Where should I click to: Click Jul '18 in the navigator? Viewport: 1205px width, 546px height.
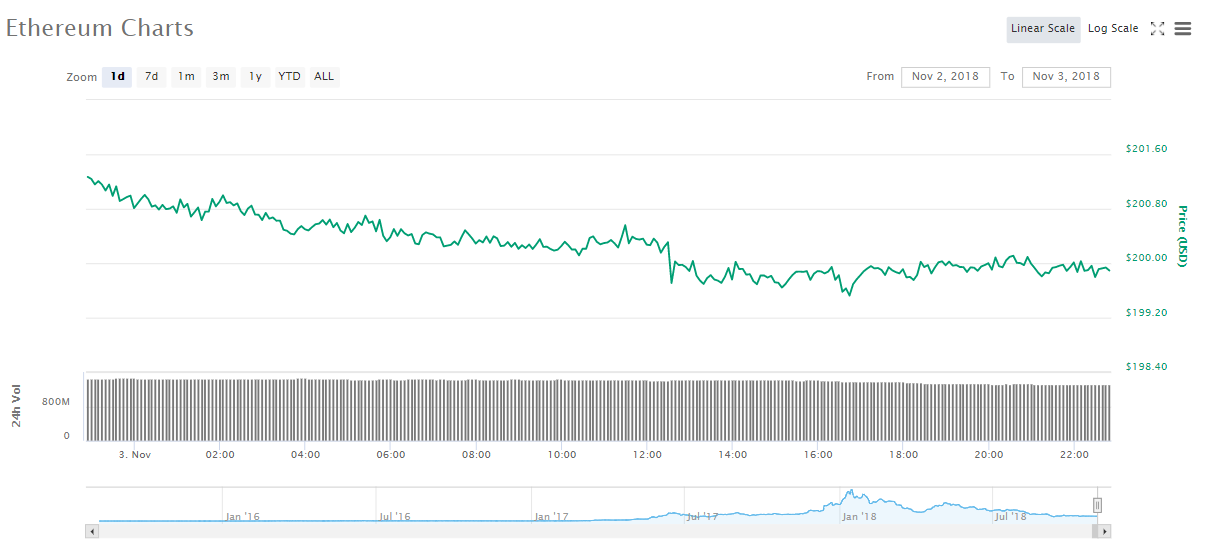click(x=1011, y=517)
